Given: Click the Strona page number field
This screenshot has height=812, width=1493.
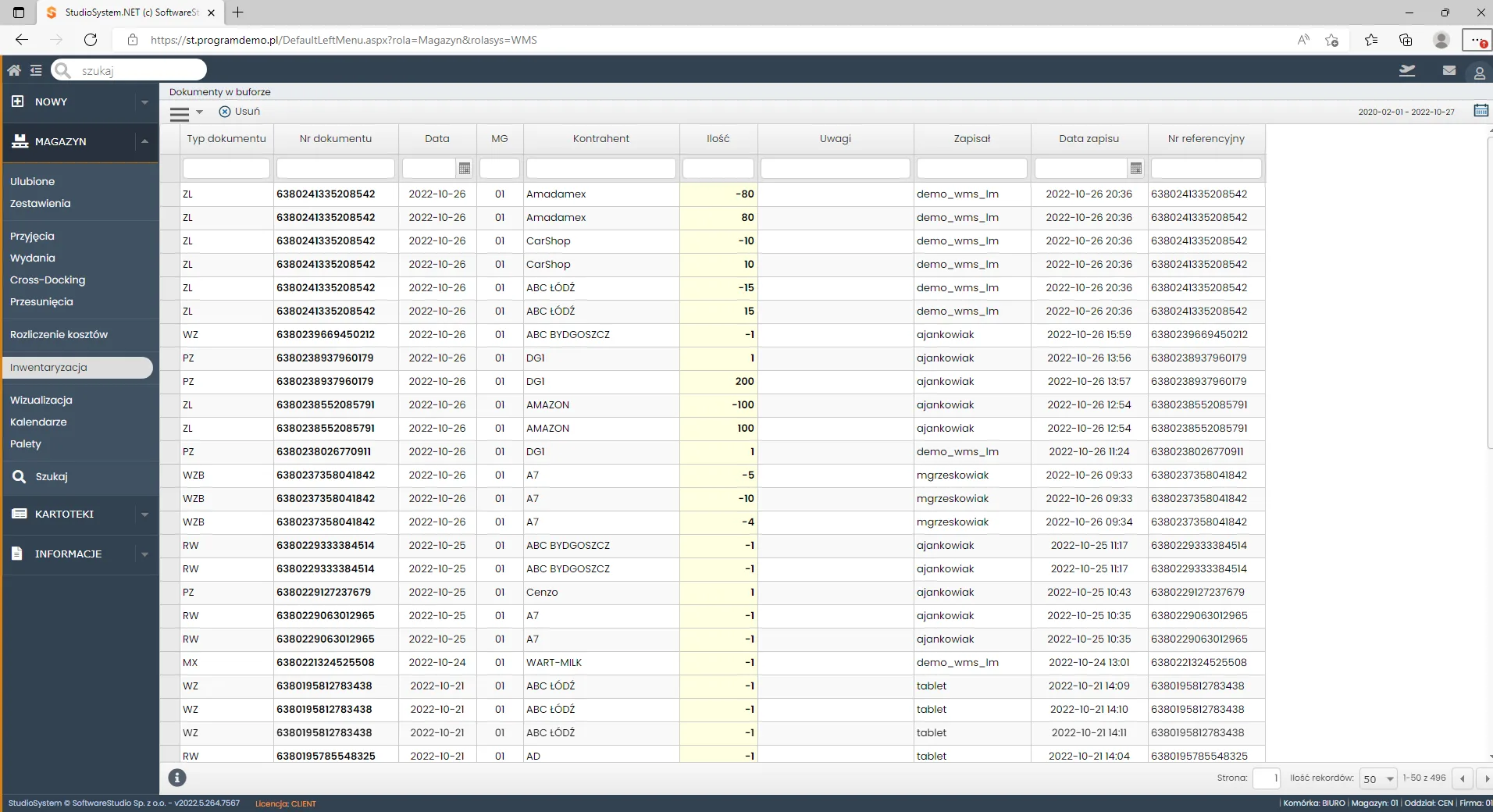Looking at the screenshot, I should (x=1267, y=778).
